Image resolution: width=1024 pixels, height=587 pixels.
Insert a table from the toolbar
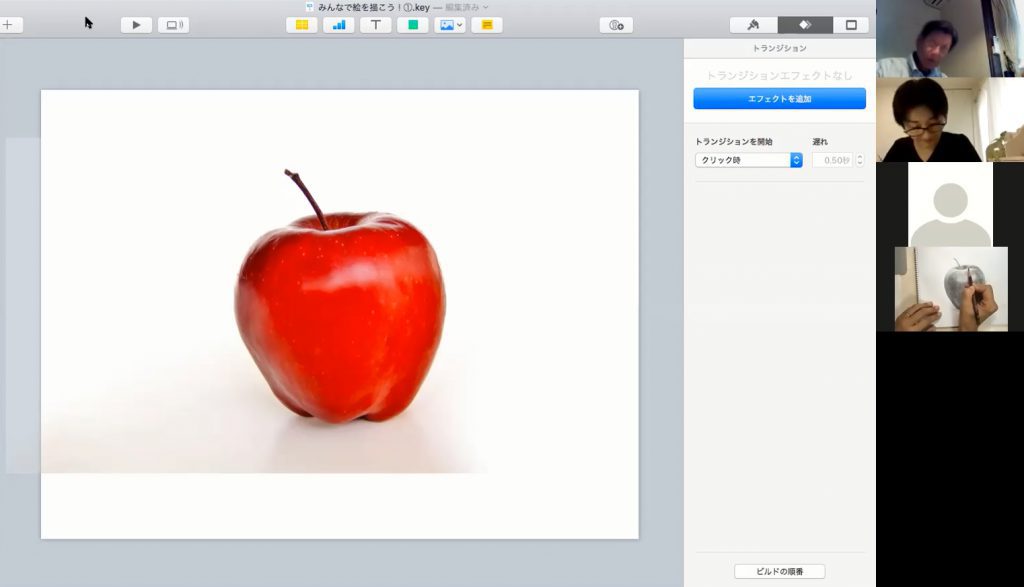(x=301, y=25)
